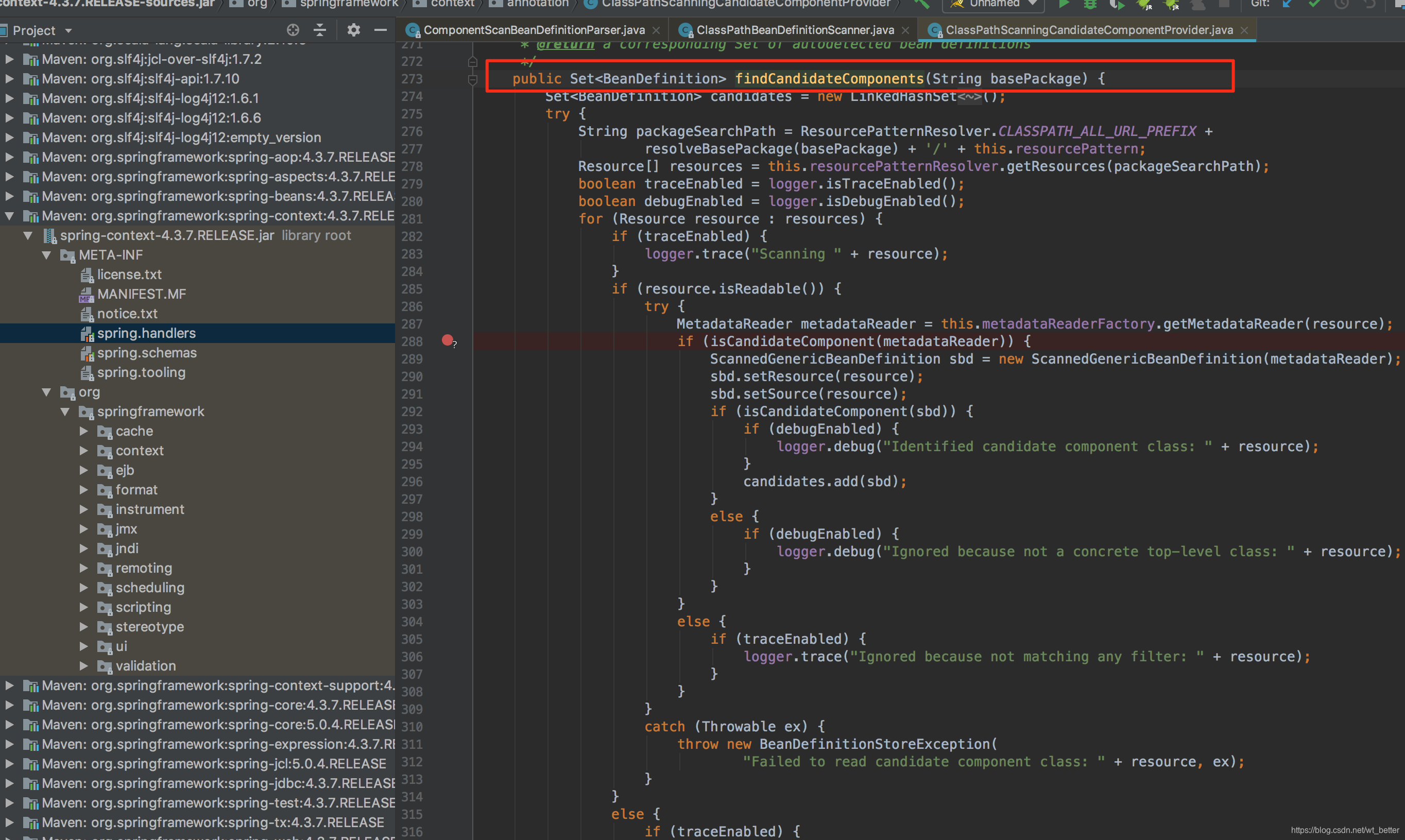The height and width of the screenshot is (840, 1405).
Task: Run with coverage icon
Action: pyautogui.click(x=1117, y=4)
